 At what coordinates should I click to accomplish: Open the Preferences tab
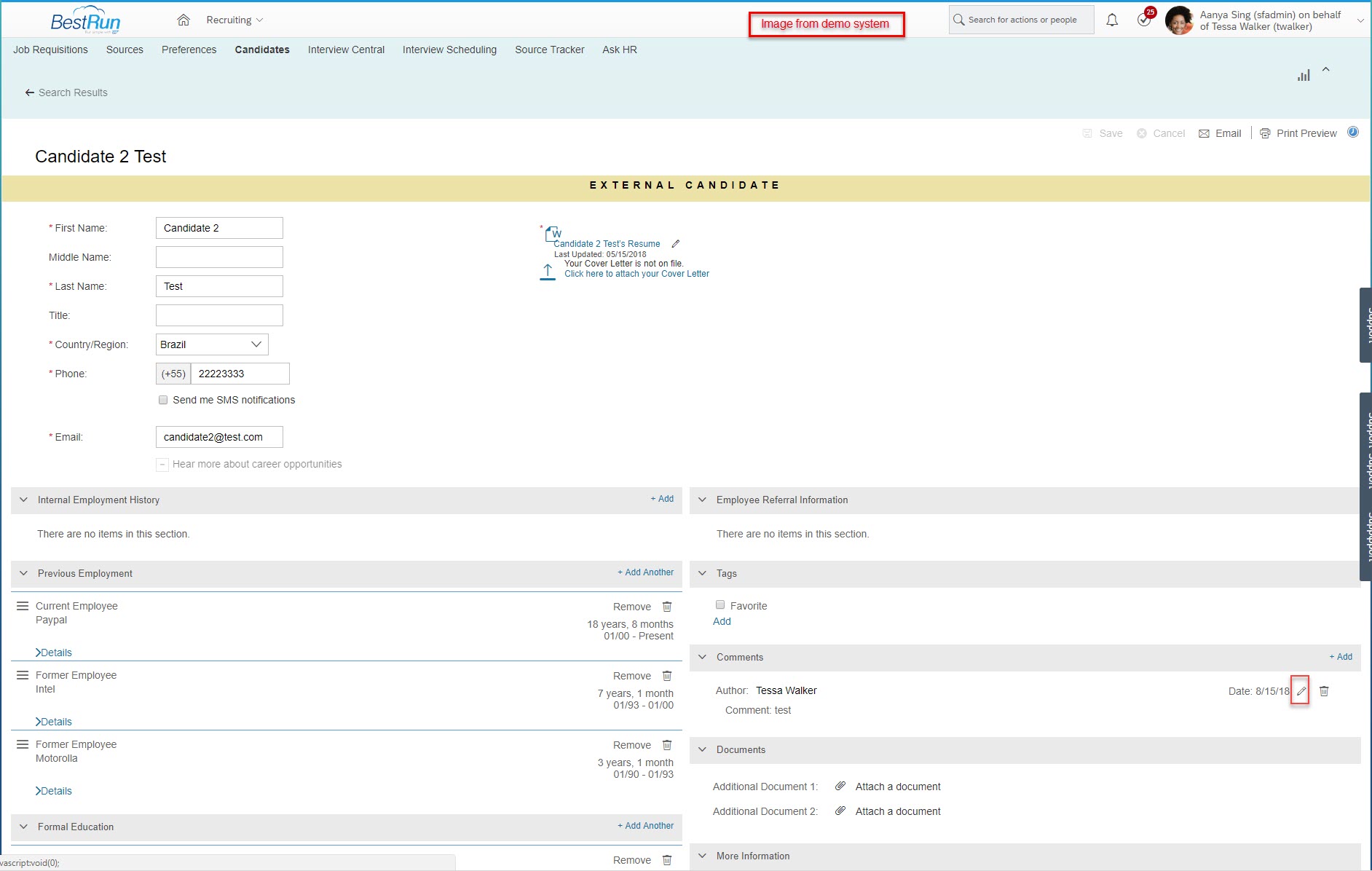pos(189,50)
